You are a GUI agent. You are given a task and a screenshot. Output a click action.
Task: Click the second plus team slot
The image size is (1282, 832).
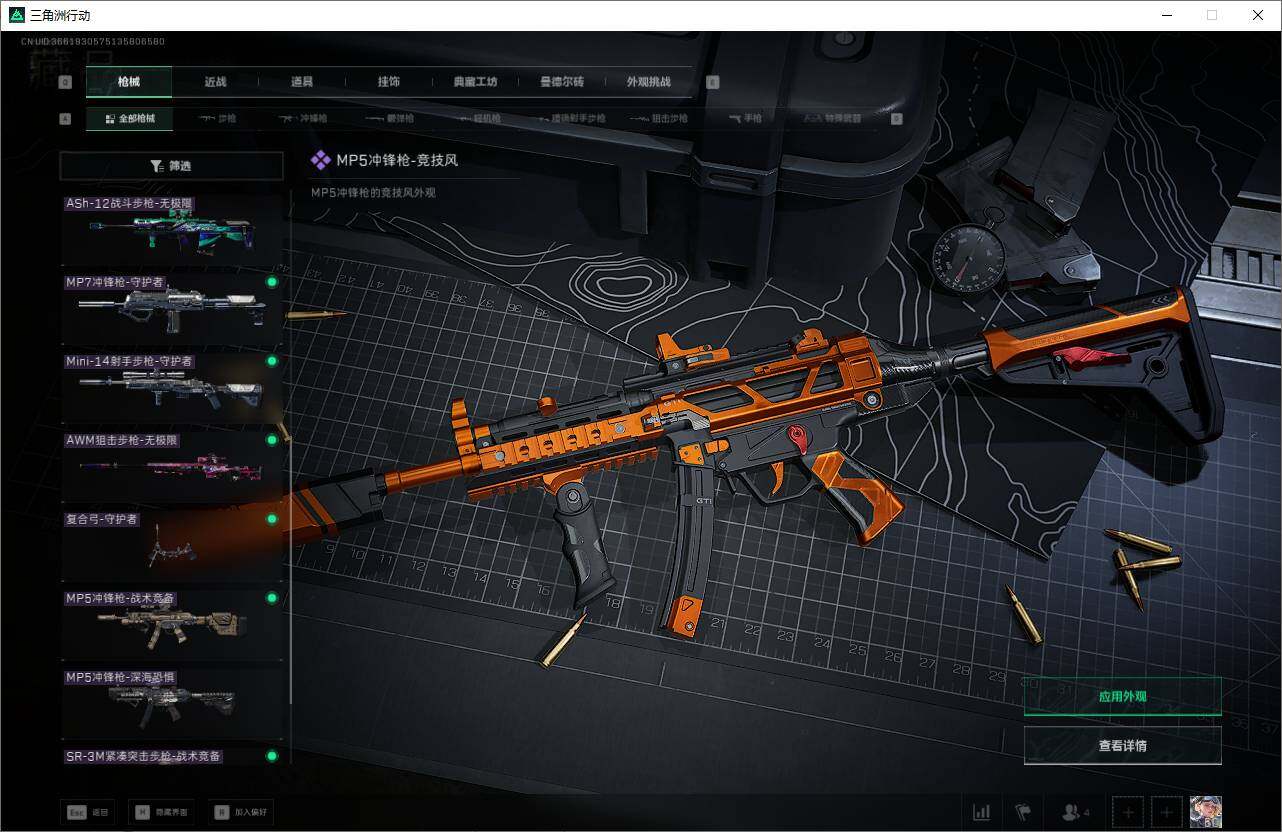tap(1166, 812)
